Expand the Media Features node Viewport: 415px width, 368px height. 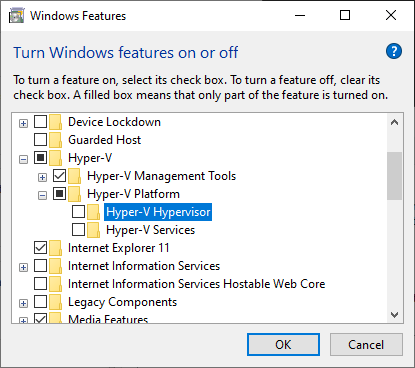coord(23,321)
